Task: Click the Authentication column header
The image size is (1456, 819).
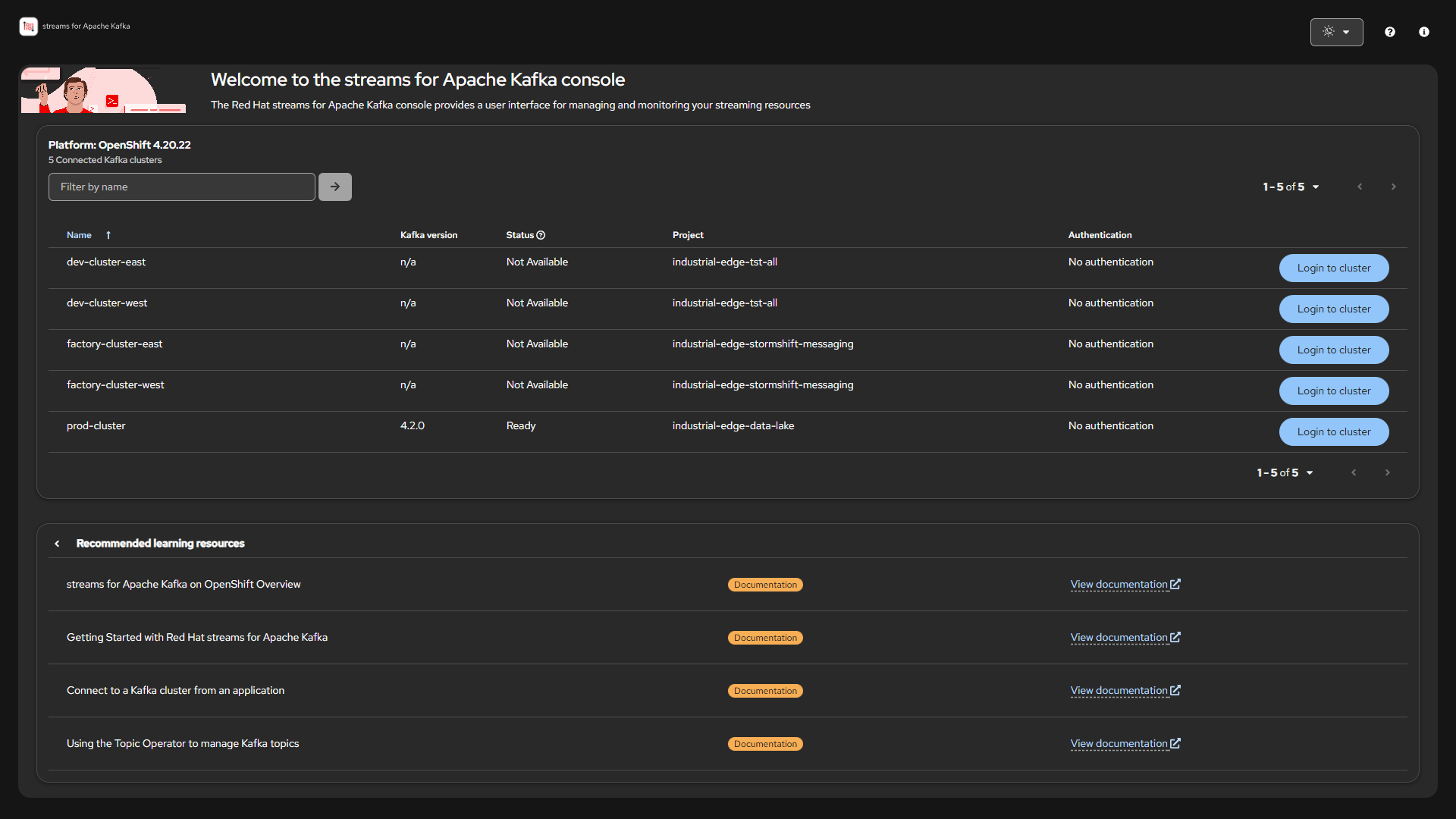Action: [x=1100, y=235]
